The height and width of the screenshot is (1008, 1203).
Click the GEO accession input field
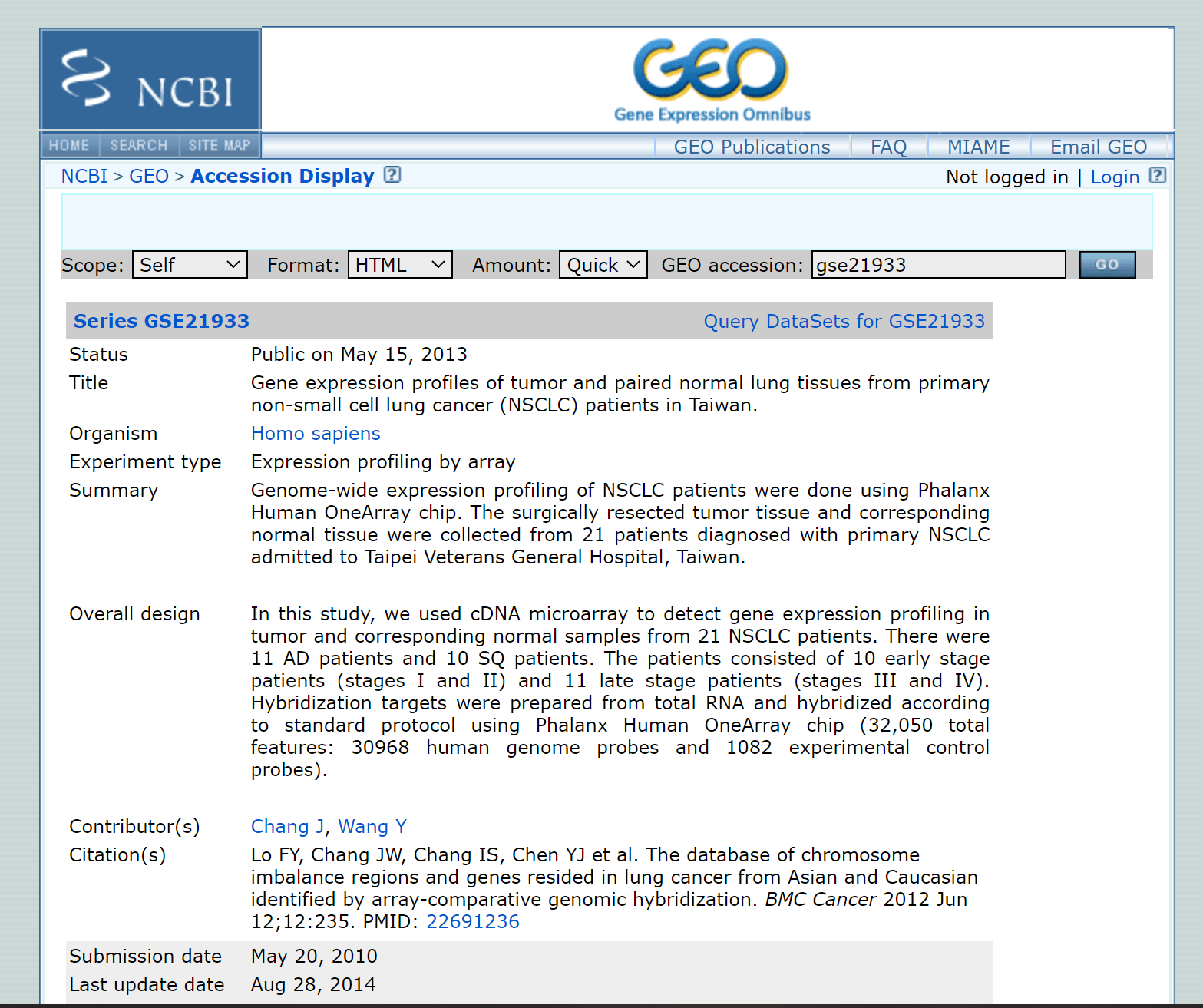[938, 265]
